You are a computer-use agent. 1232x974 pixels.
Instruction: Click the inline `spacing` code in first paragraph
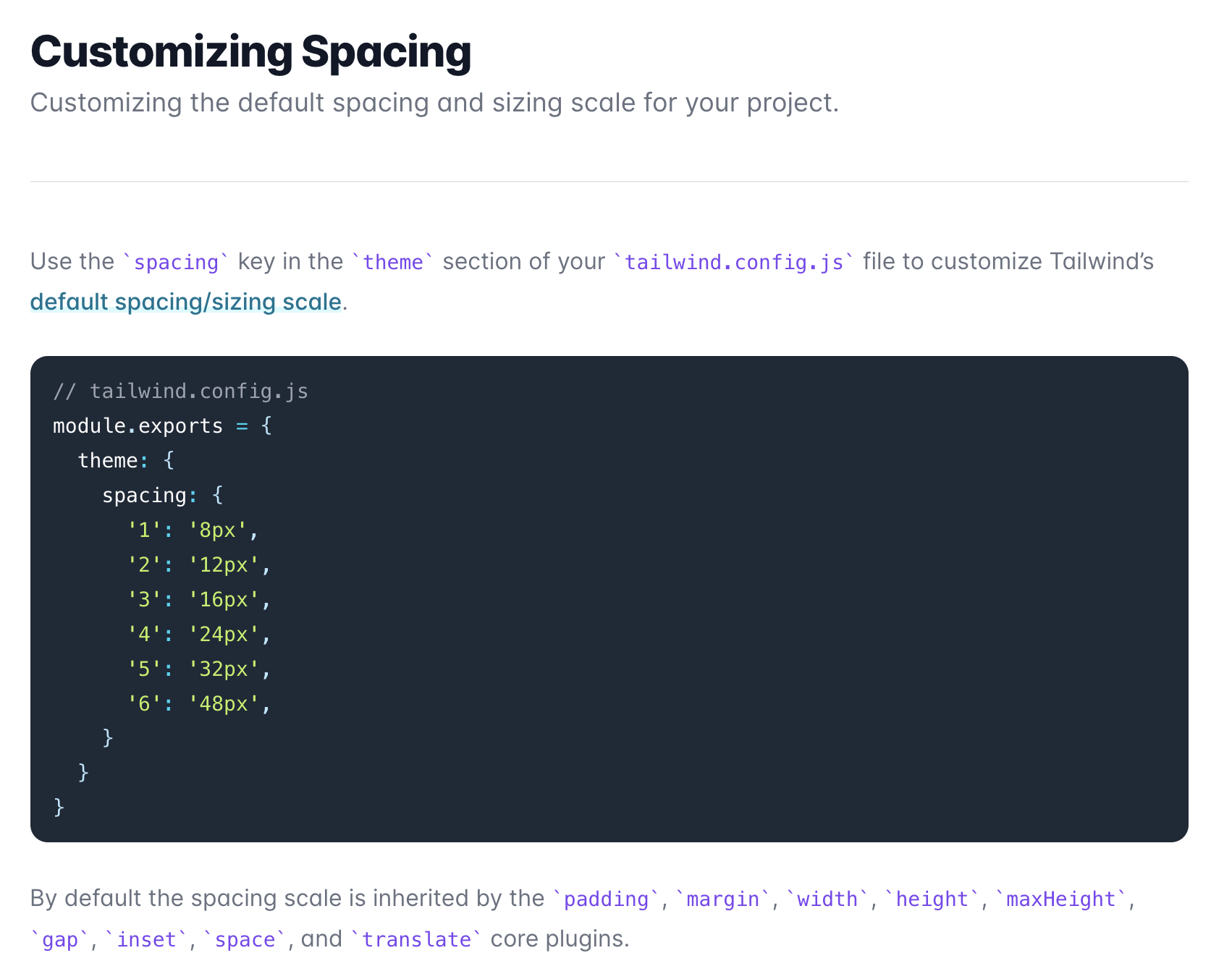click(176, 262)
